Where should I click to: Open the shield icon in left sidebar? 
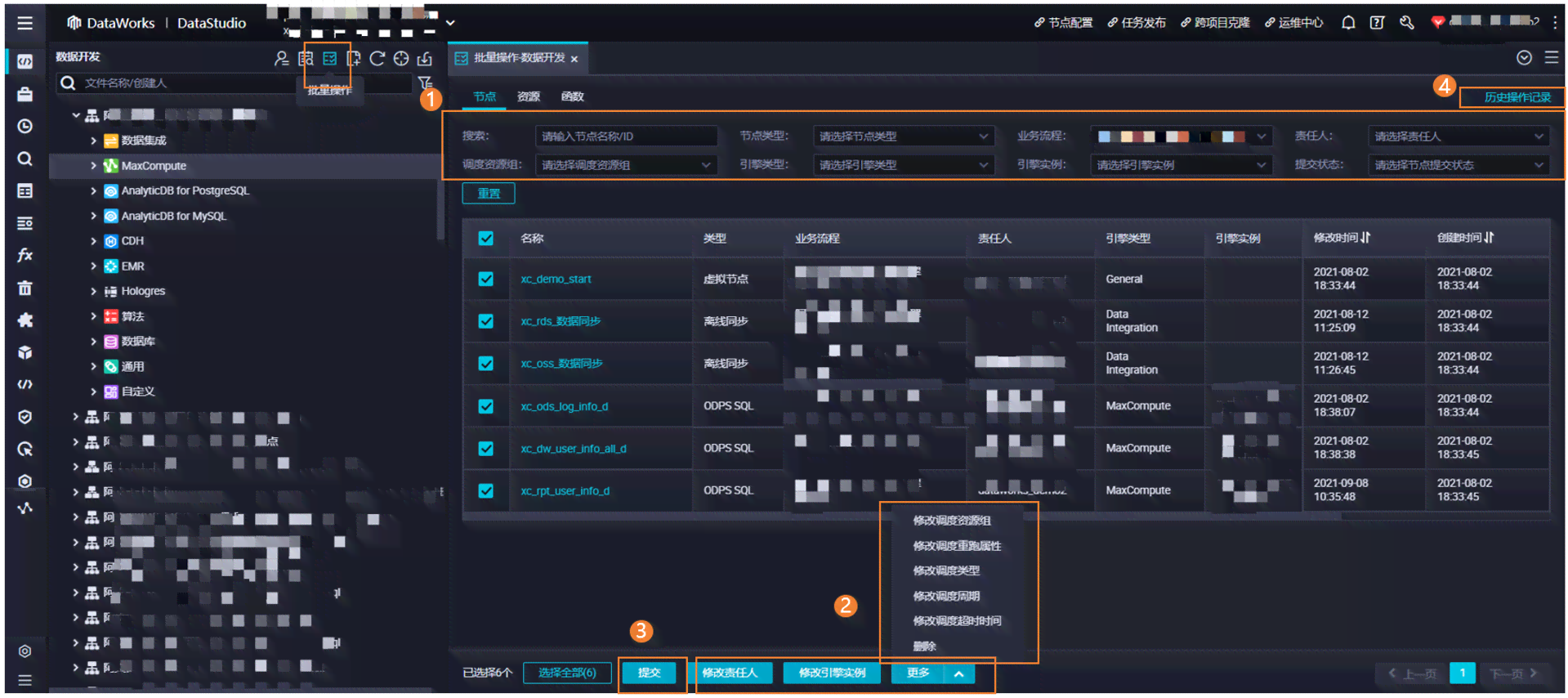[25, 417]
